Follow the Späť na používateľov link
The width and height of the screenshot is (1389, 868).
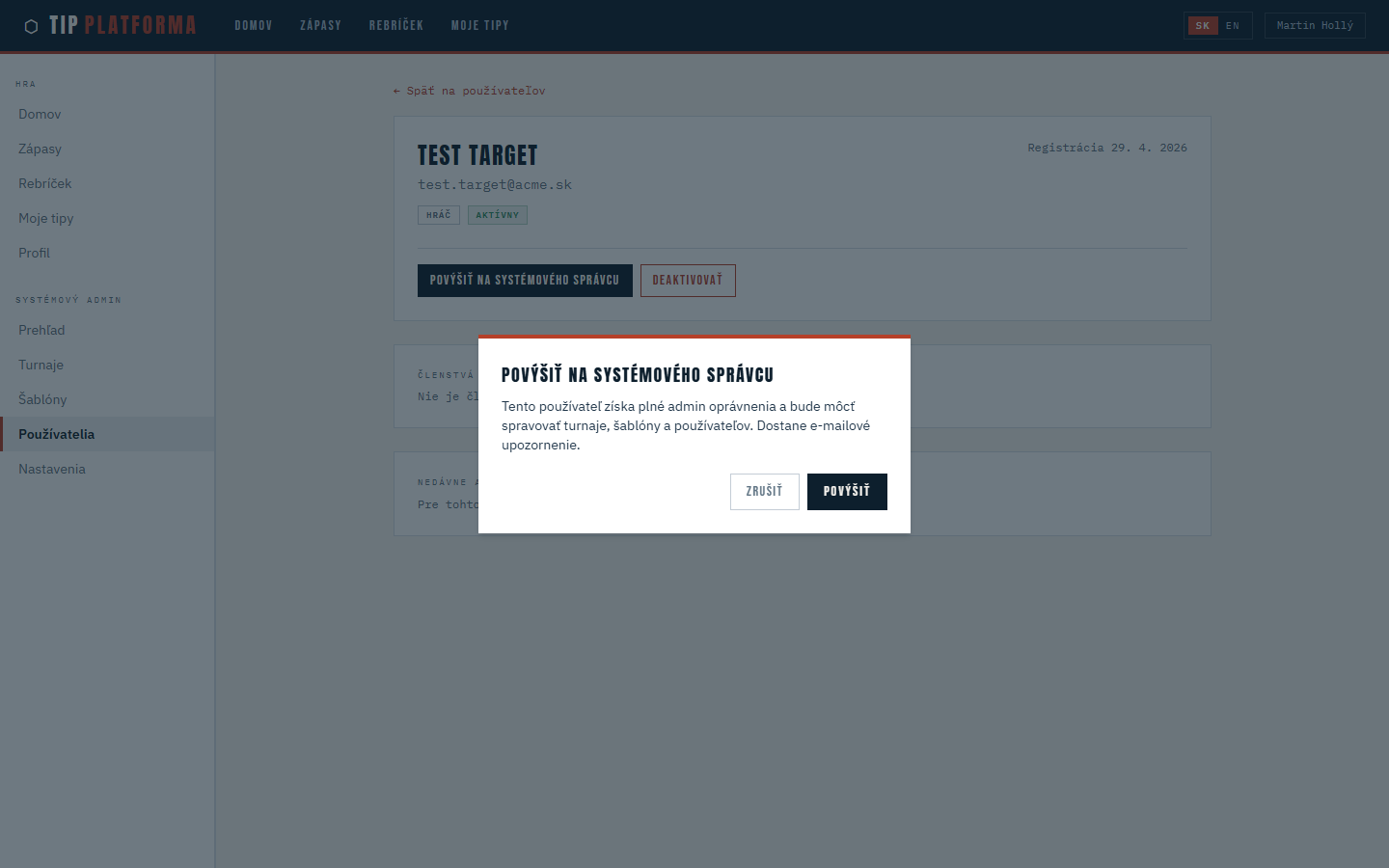pos(470,91)
